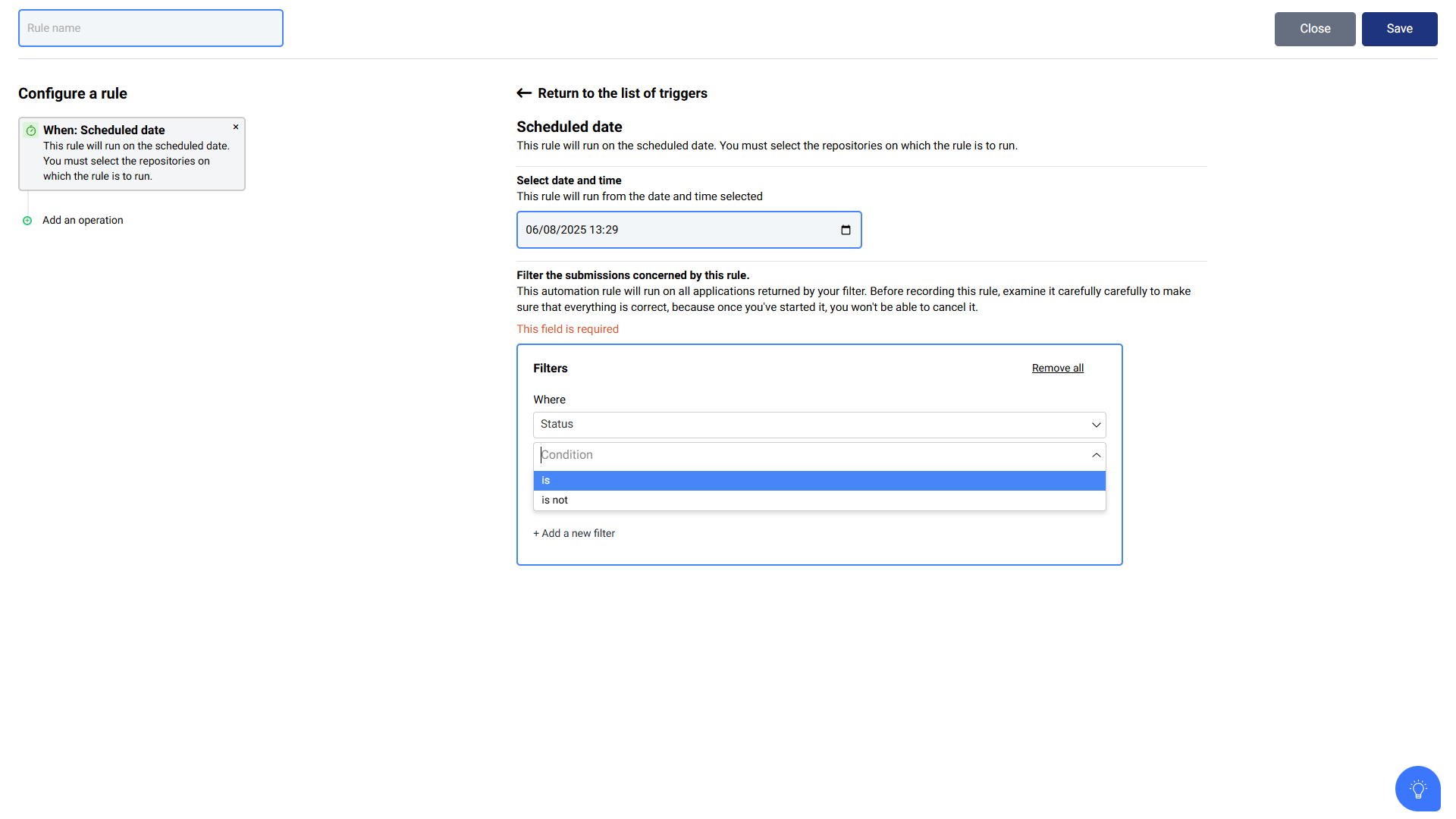Select the 'is' condition option
The height and width of the screenshot is (819, 1456).
click(819, 481)
